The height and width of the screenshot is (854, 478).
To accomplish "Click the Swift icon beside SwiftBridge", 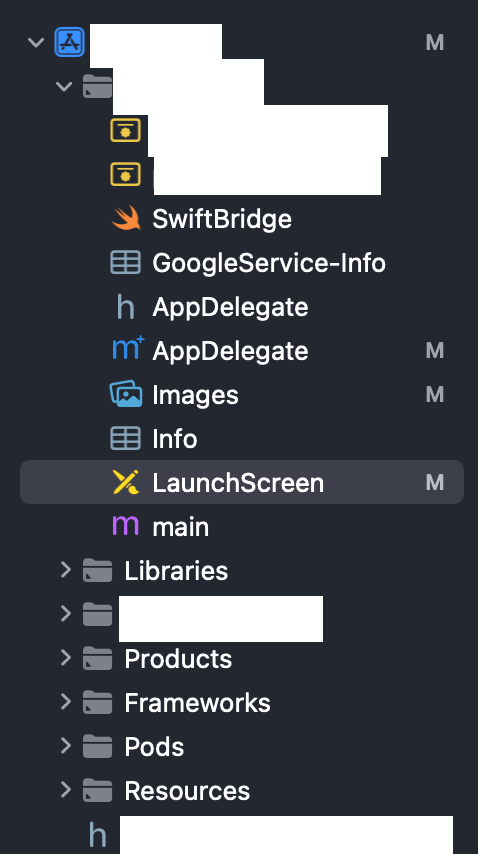I will coord(126,218).
